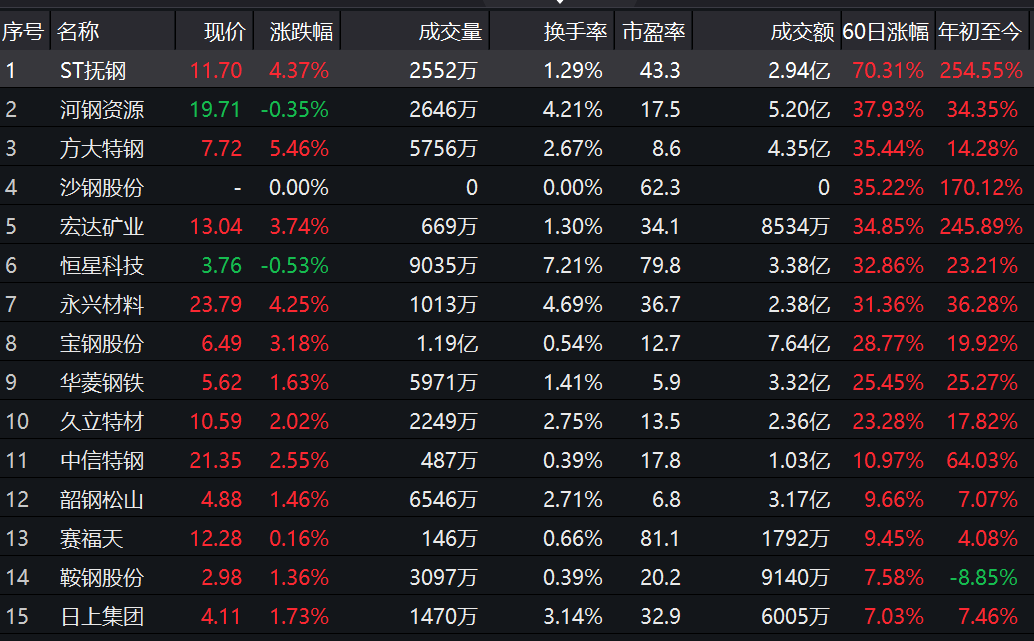Sort by the 成交额 column header

pos(802,32)
